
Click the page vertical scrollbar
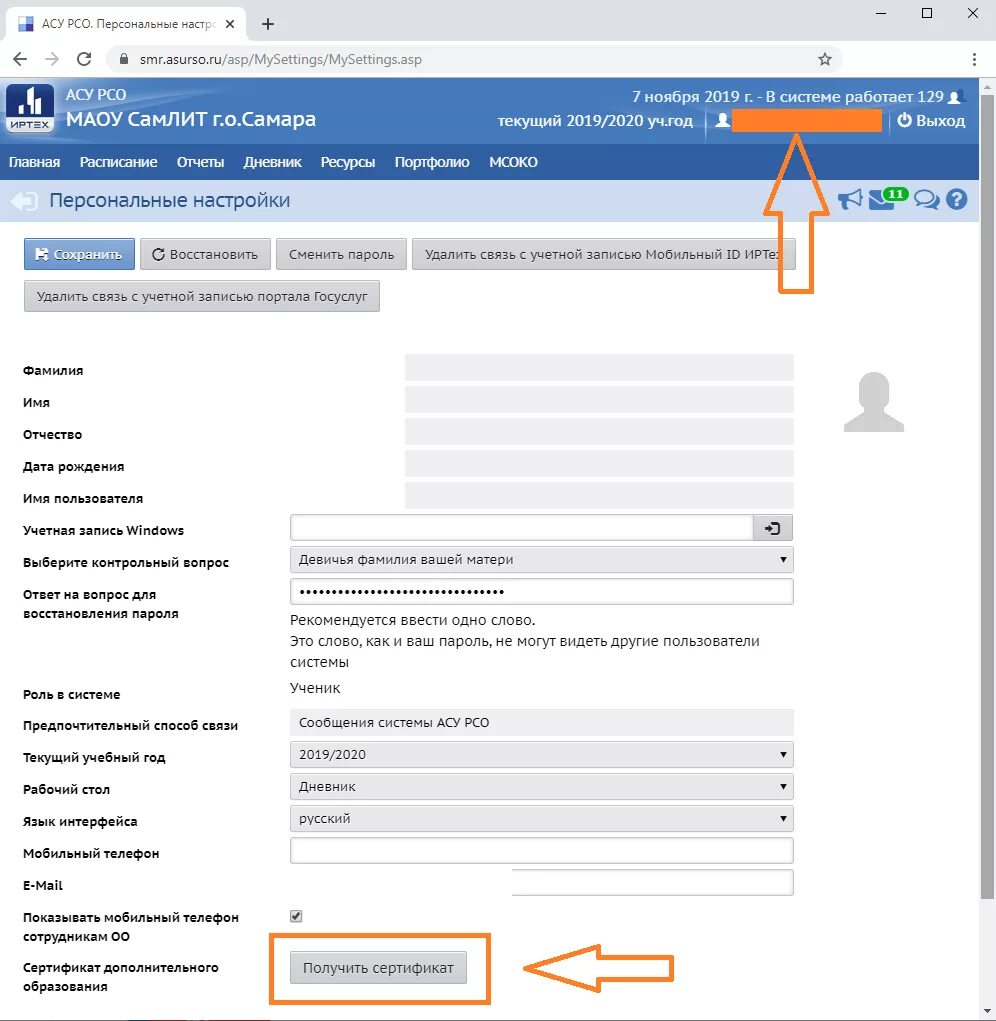(988, 495)
